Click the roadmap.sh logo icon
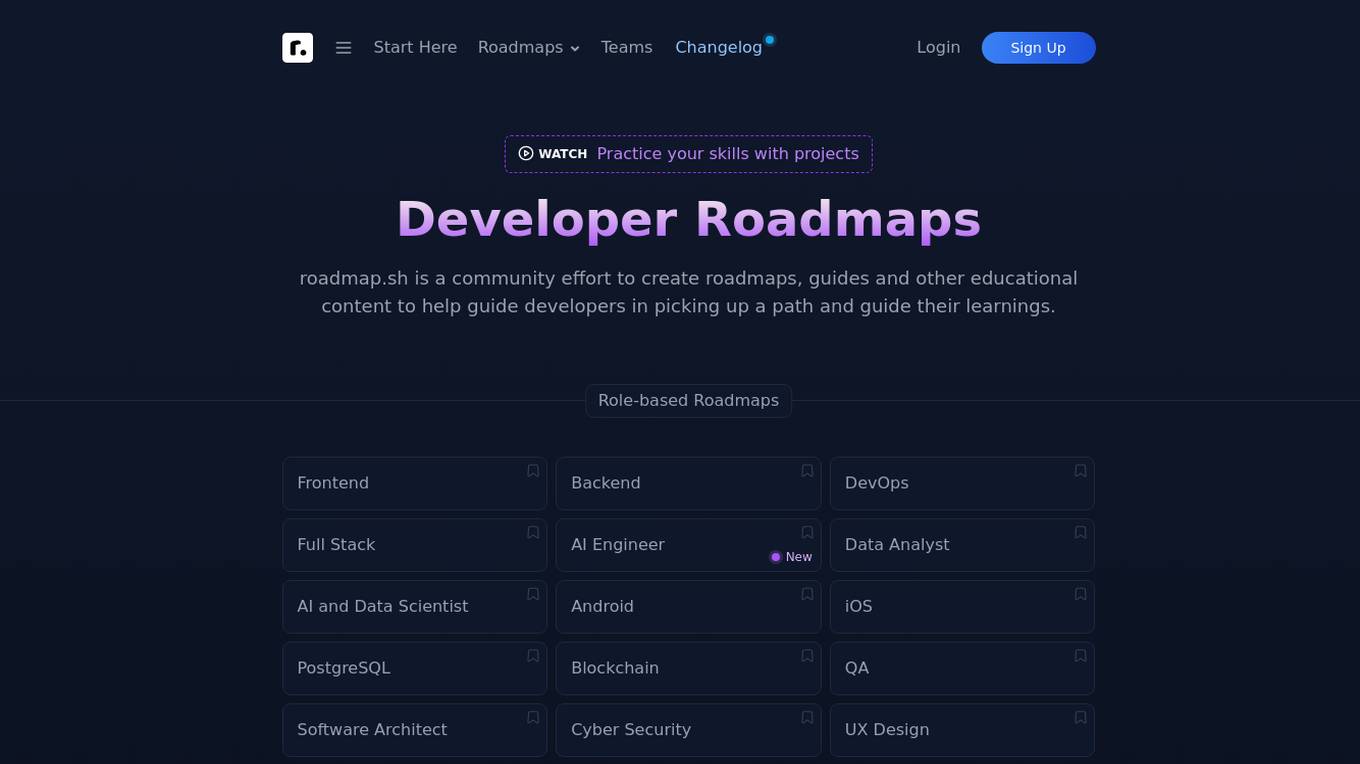Screen dimensions: 1360x764 297,48
